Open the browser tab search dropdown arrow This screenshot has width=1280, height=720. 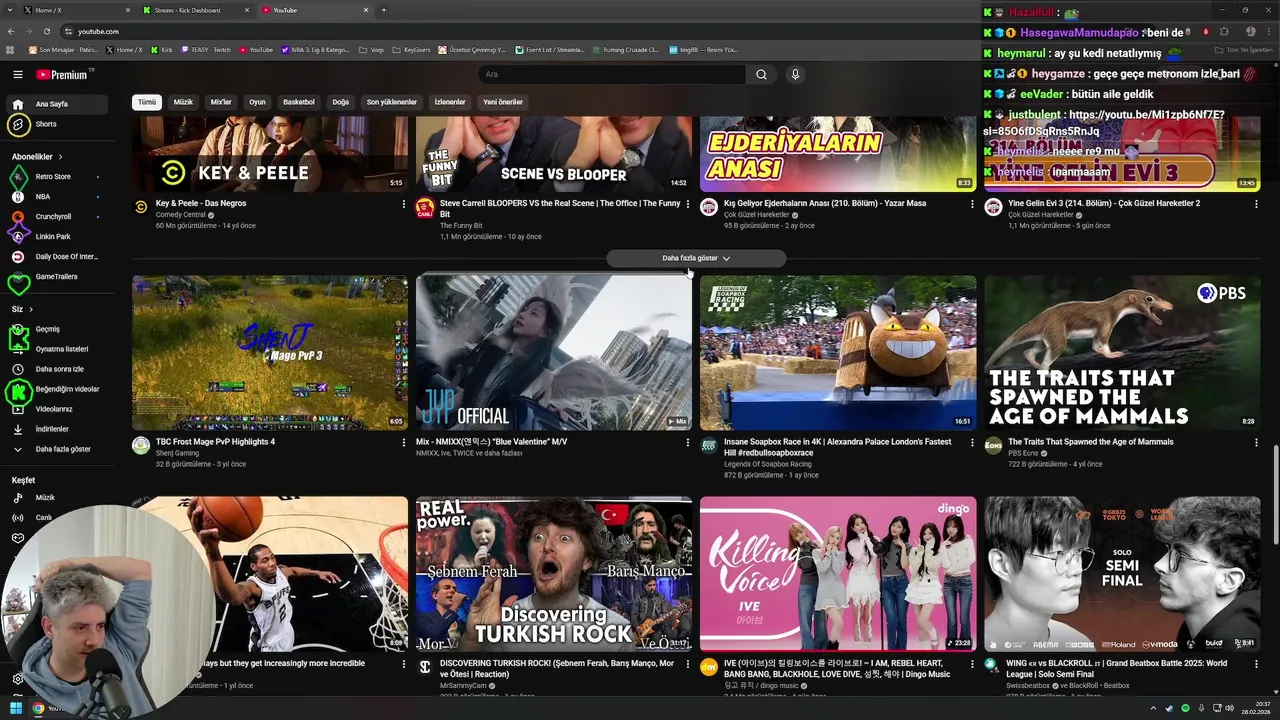(11, 10)
